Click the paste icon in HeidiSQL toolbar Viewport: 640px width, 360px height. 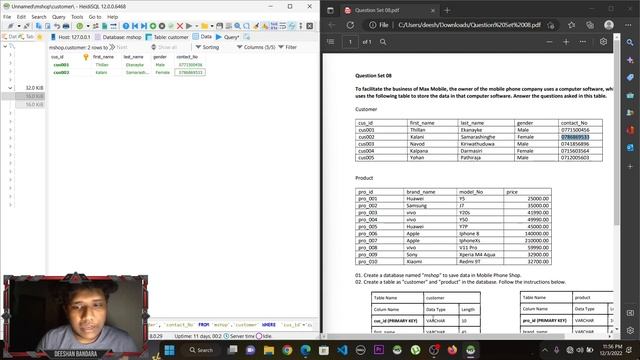(x=48, y=26)
